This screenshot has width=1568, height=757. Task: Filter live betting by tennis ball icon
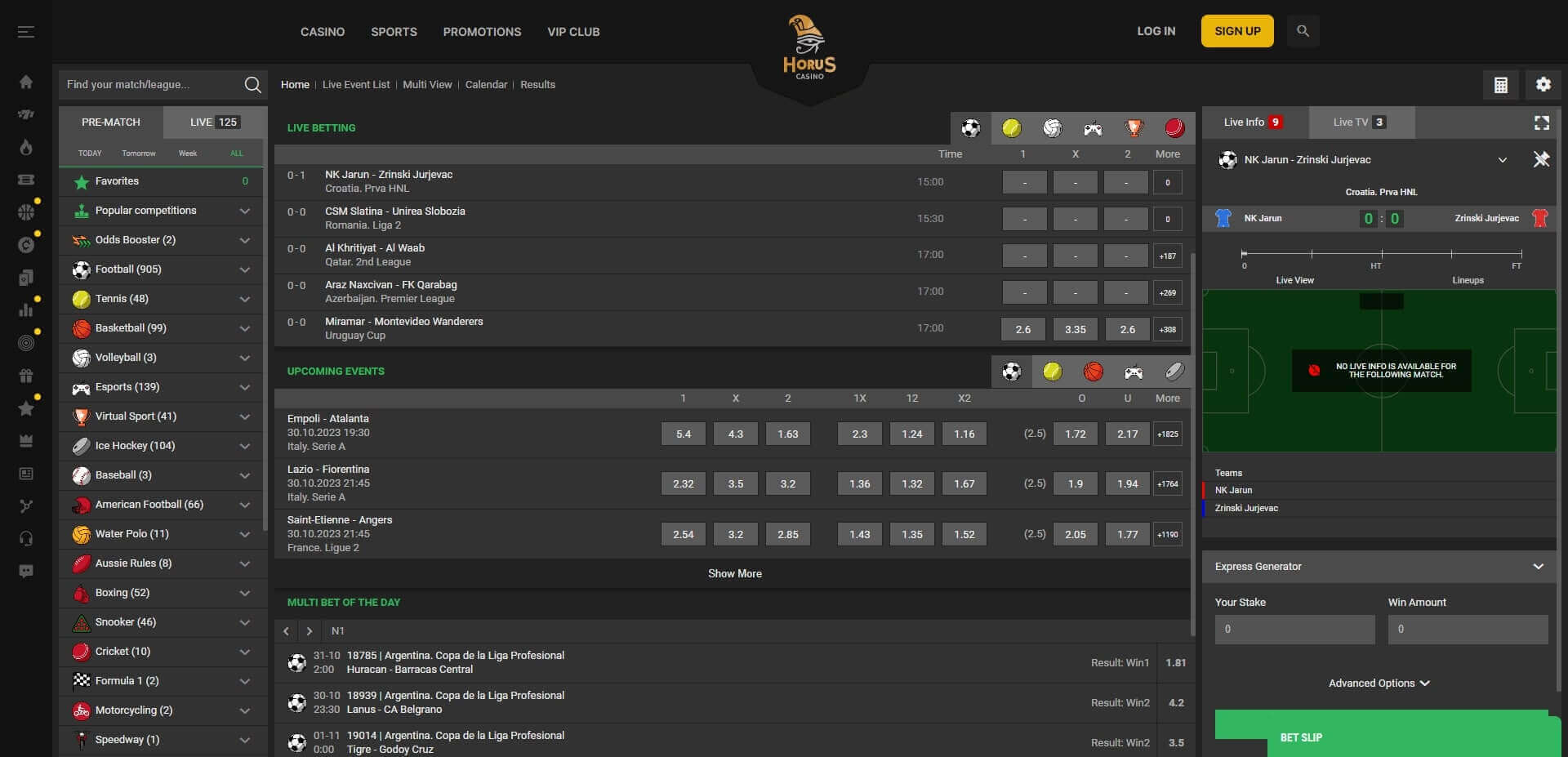tap(1011, 128)
